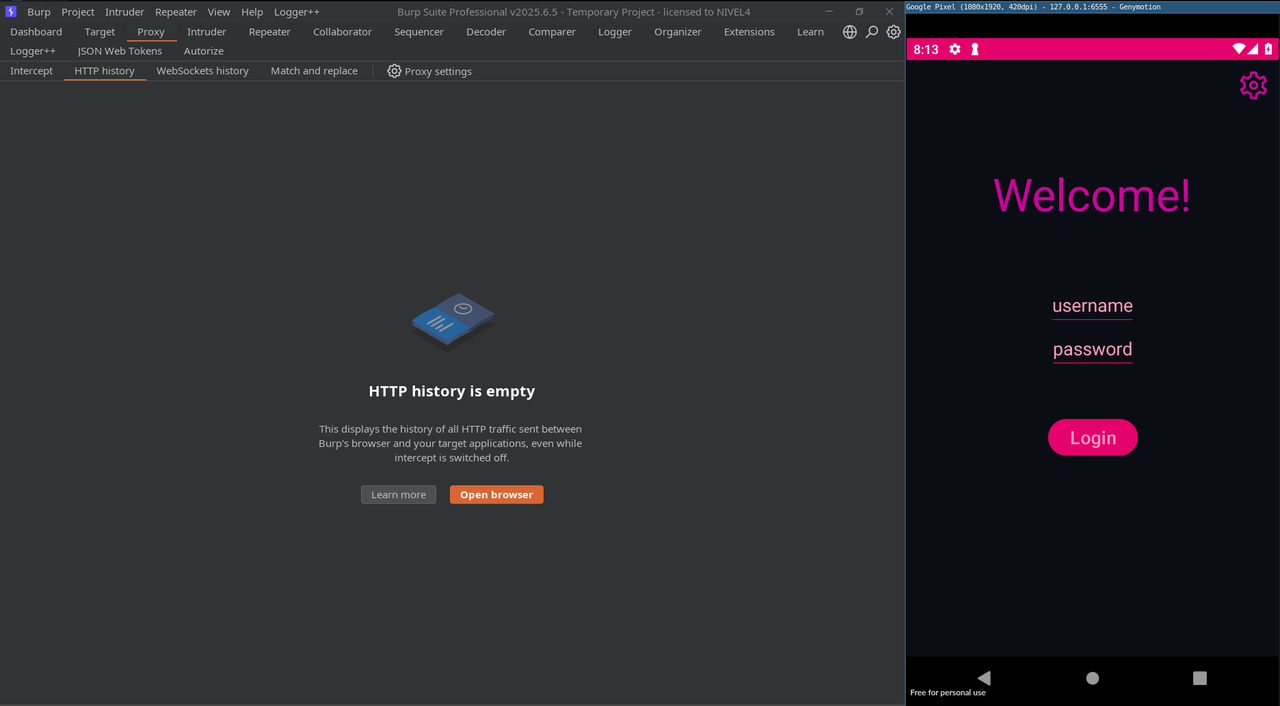This screenshot has height=706, width=1280.
Task: Open the Comparer tab
Action: tap(552, 32)
